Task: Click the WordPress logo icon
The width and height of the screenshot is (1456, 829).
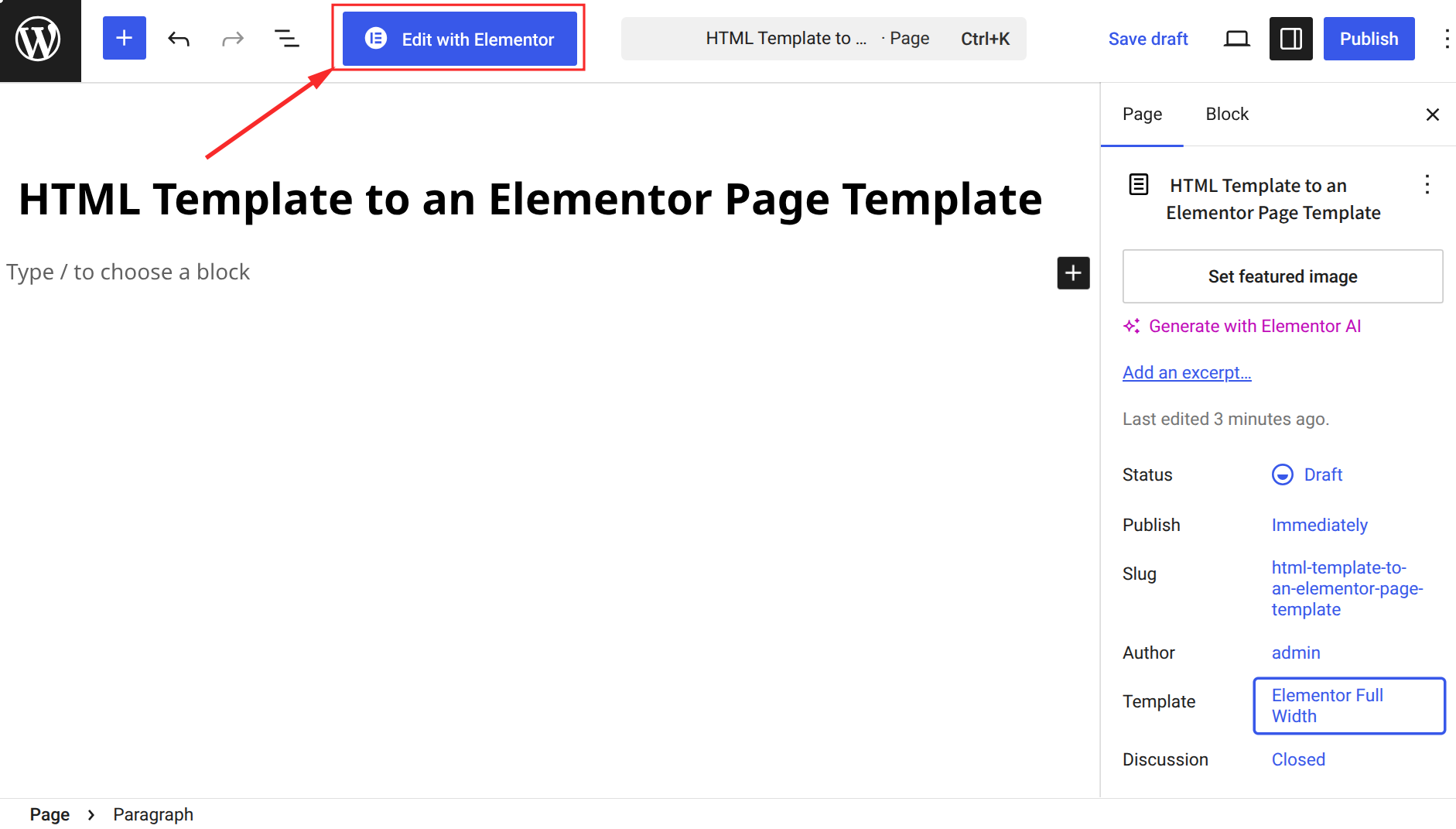Action: 39,39
